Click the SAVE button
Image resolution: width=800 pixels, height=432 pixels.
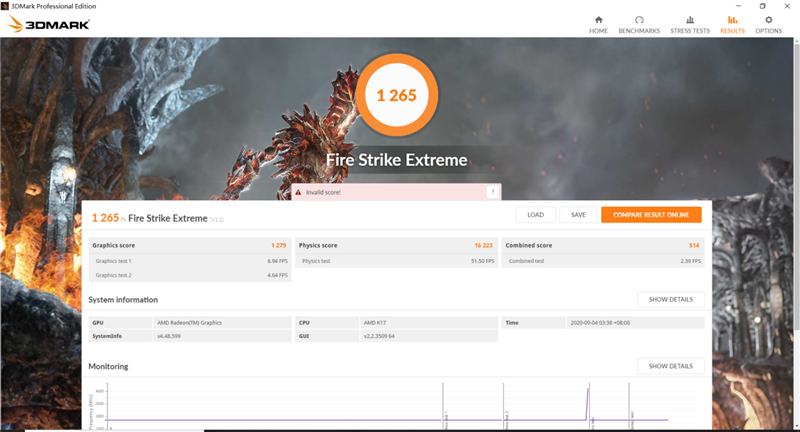[578, 215]
